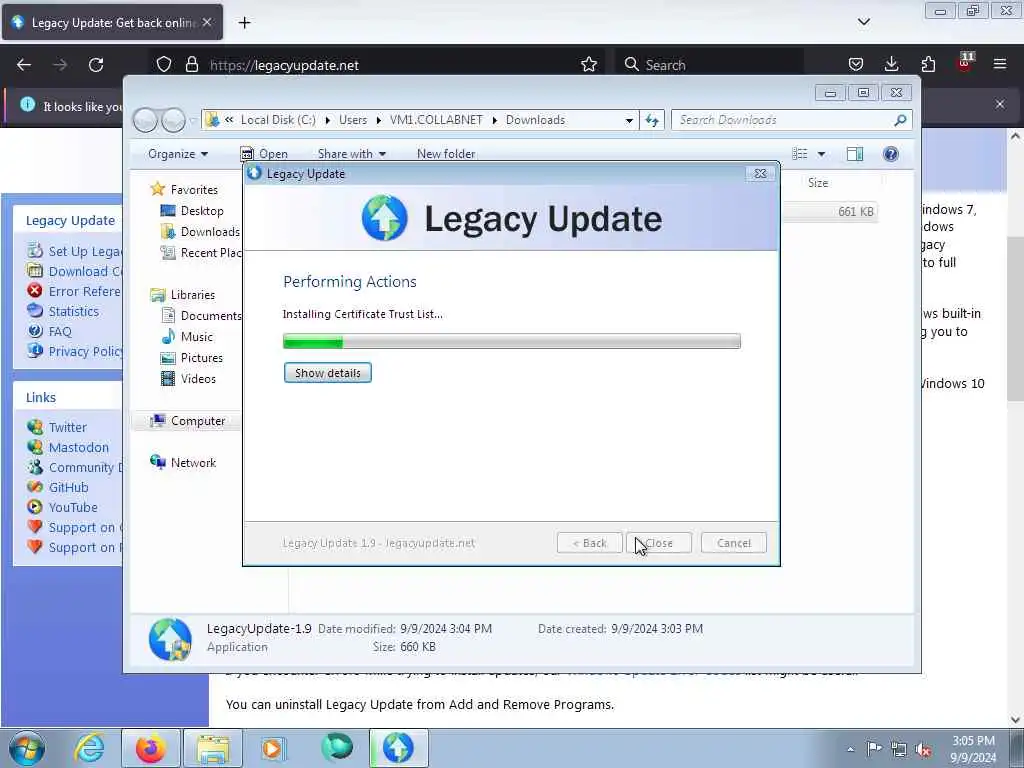The image size is (1024, 768).
Task: Click the green round taskbar icon
Action: [337, 748]
